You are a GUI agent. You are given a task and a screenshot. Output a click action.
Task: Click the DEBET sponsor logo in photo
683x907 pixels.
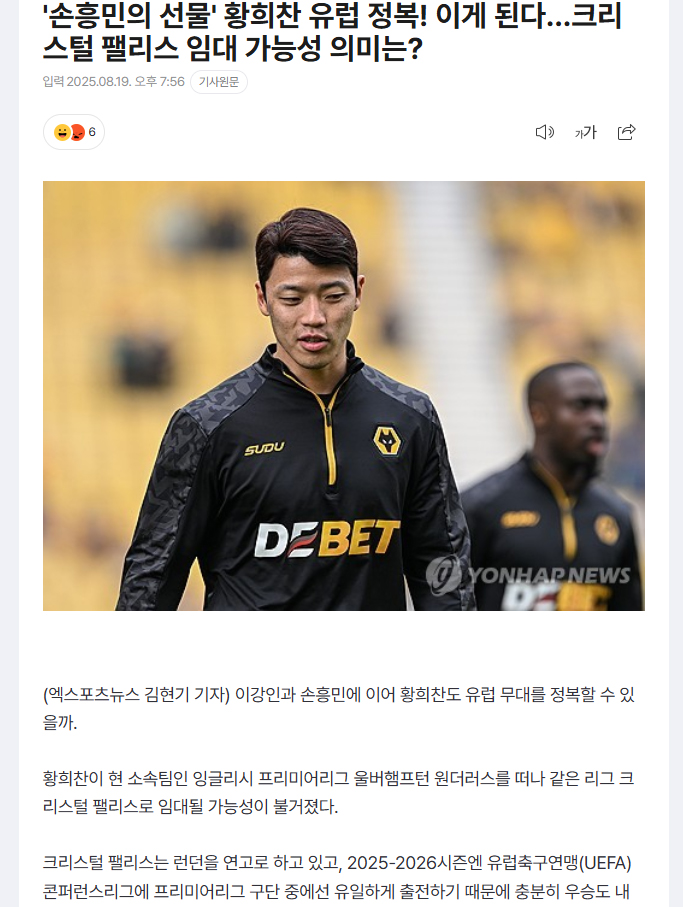point(327,539)
